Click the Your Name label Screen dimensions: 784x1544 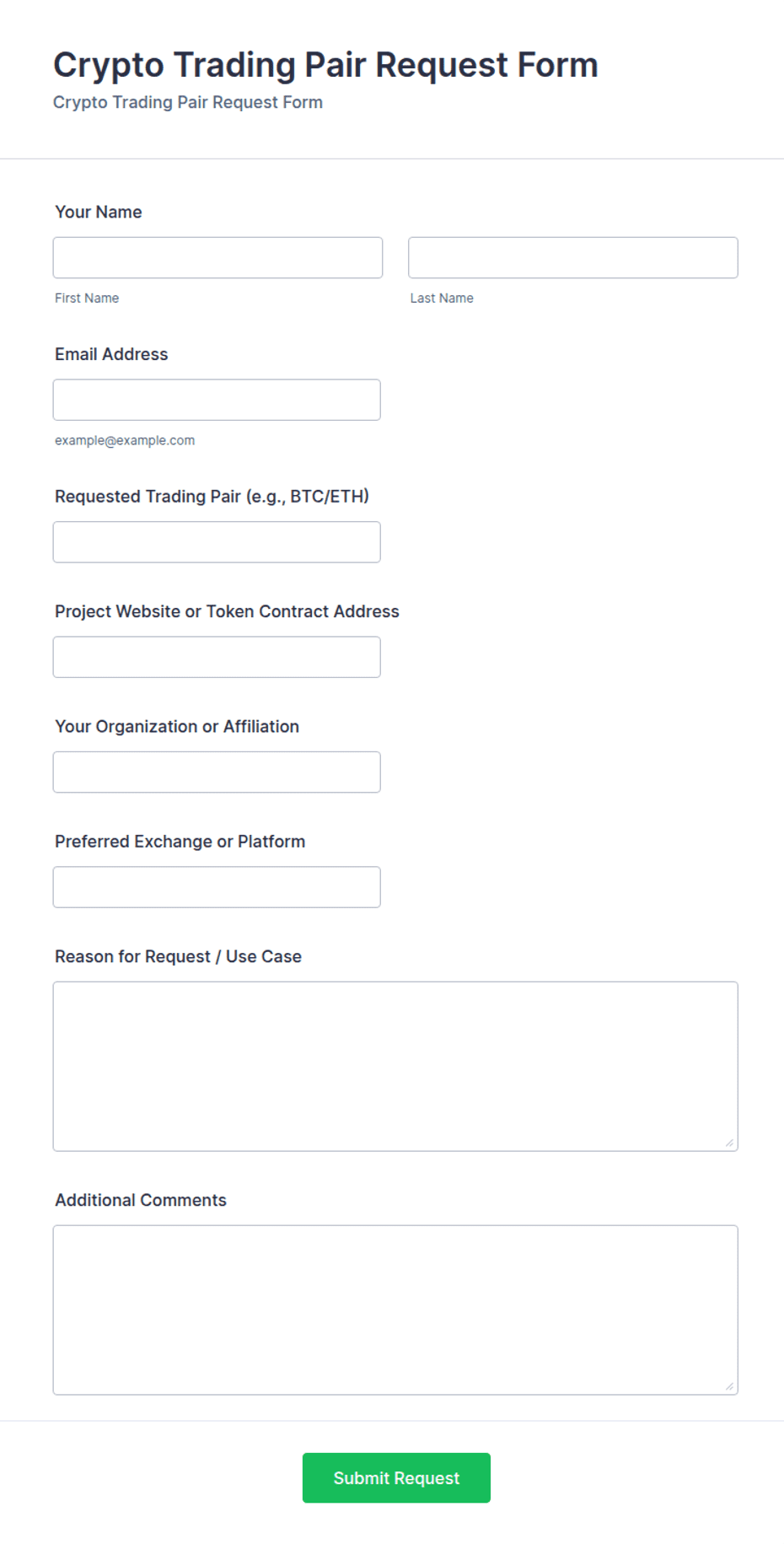[99, 213]
